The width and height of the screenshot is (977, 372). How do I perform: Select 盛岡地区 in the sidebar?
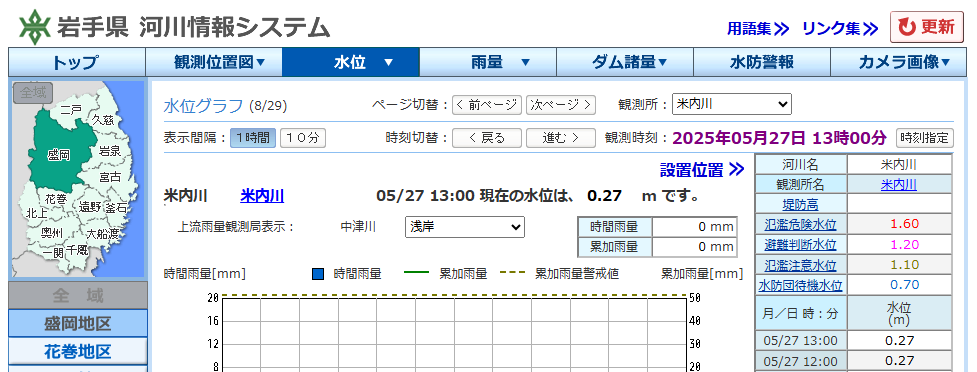(x=78, y=323)
